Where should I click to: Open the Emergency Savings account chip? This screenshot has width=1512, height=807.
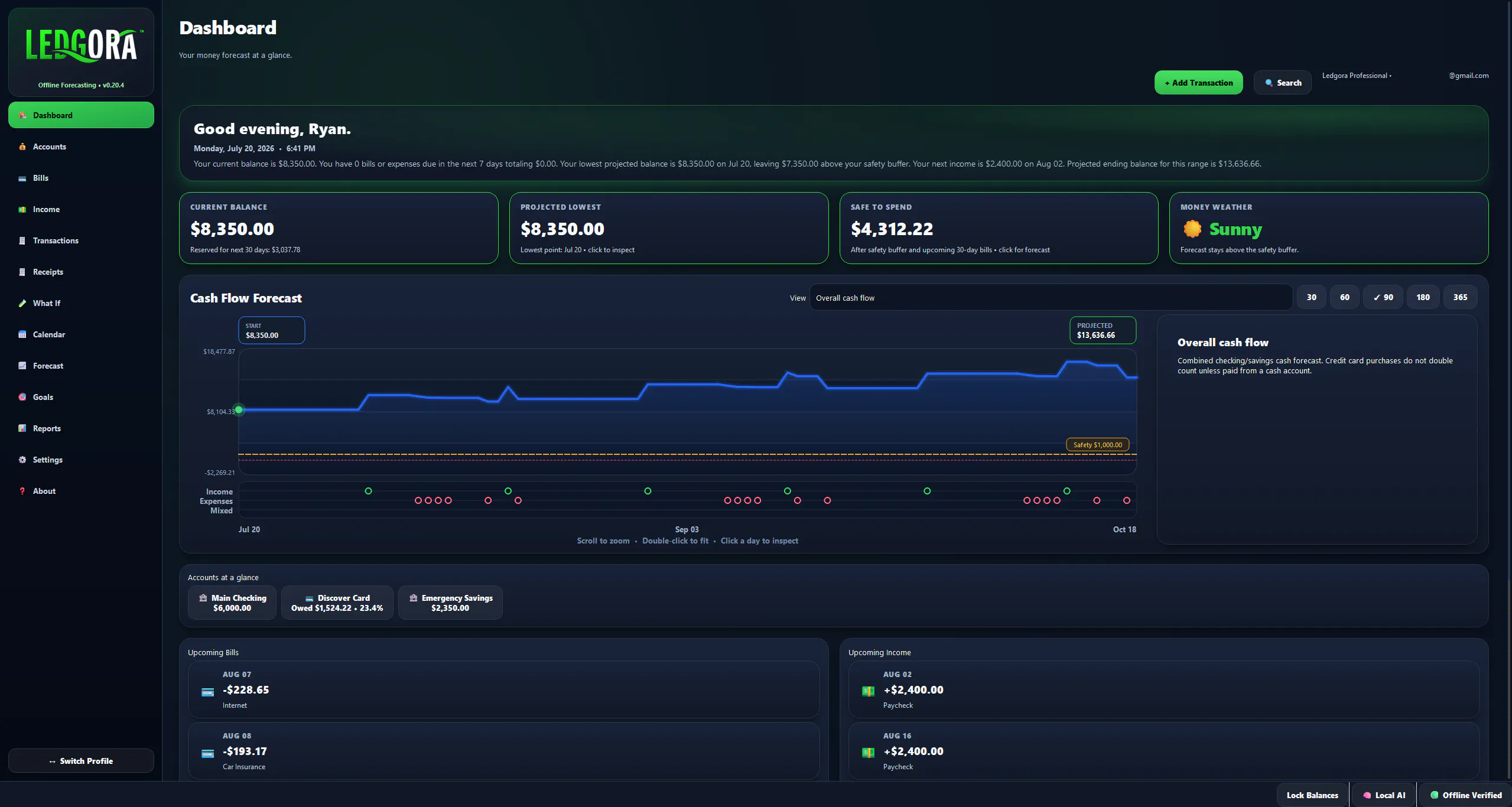click(x=450, y=603)
